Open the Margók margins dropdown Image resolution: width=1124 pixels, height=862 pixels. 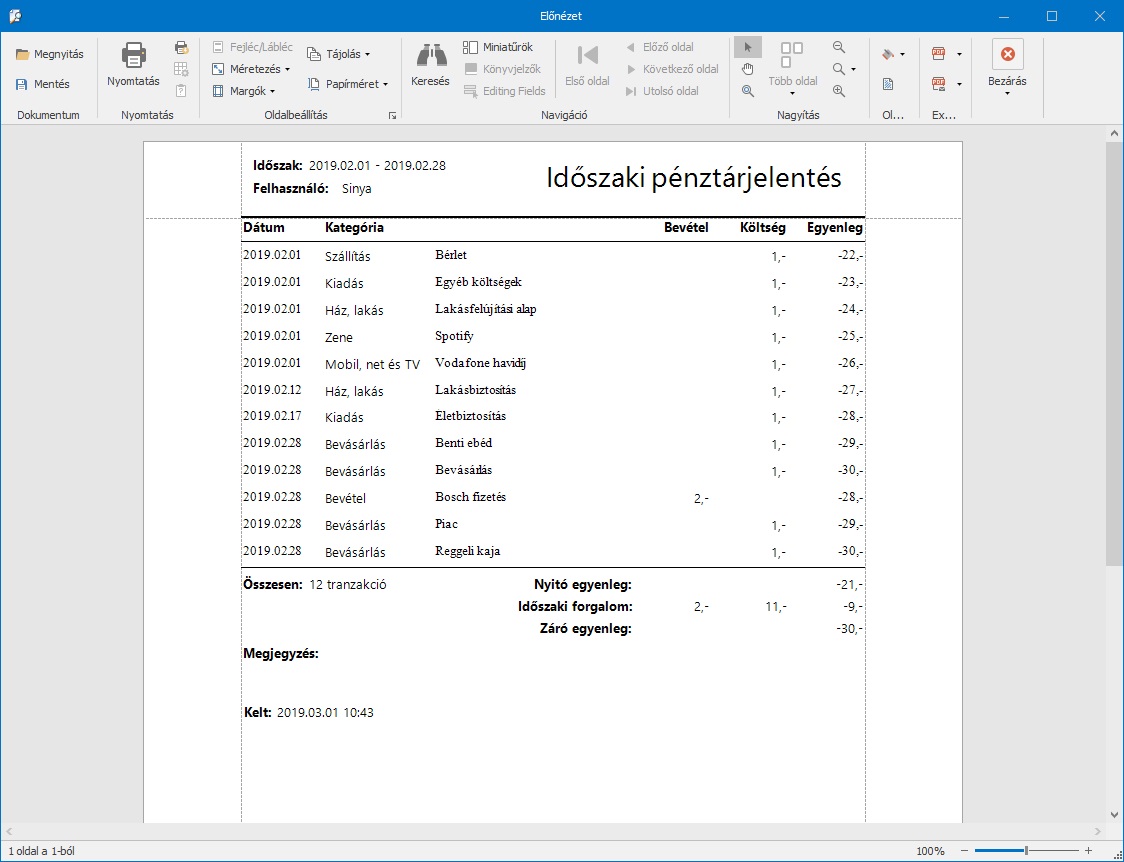pyautogui.click(x=244, y=91)
